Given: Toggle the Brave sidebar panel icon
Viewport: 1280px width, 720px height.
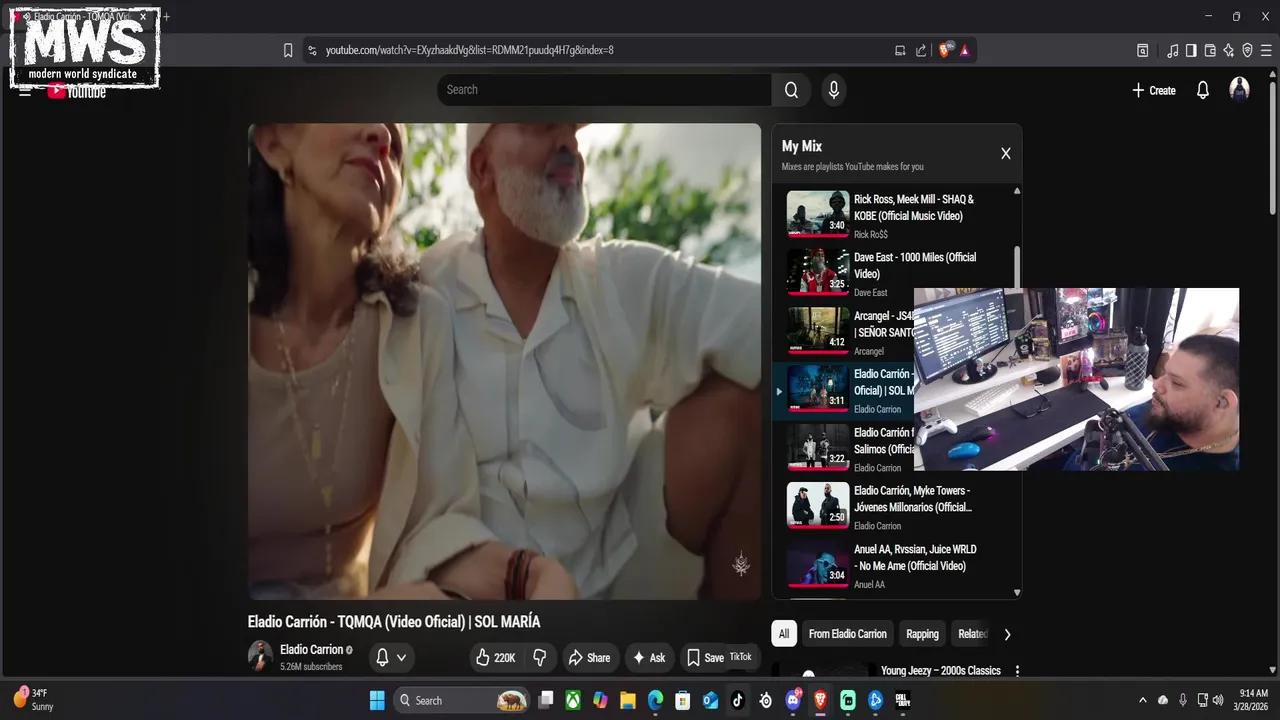Looking at the screenshot, I should point(1191,50).
